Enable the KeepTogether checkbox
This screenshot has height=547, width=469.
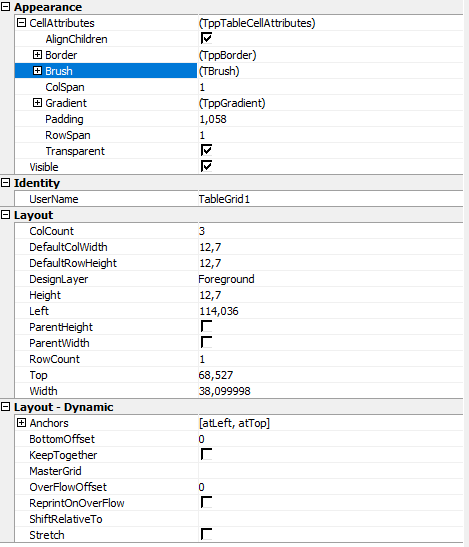click(206, 455)
